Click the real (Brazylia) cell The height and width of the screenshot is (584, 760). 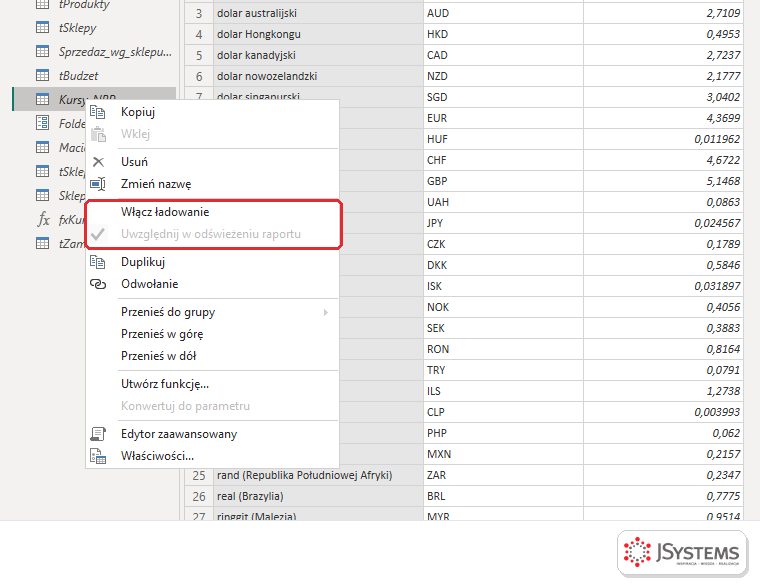318,496
